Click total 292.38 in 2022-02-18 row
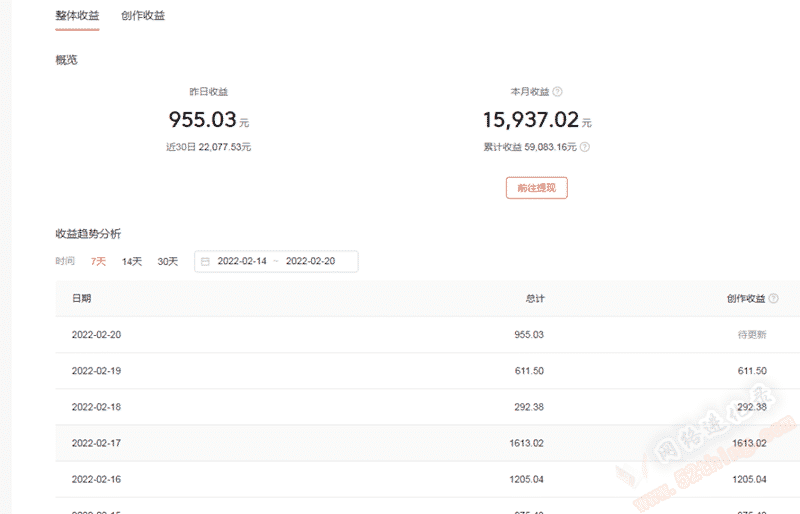The width and height of the screenshot is (800, 514). coord(529,407)
